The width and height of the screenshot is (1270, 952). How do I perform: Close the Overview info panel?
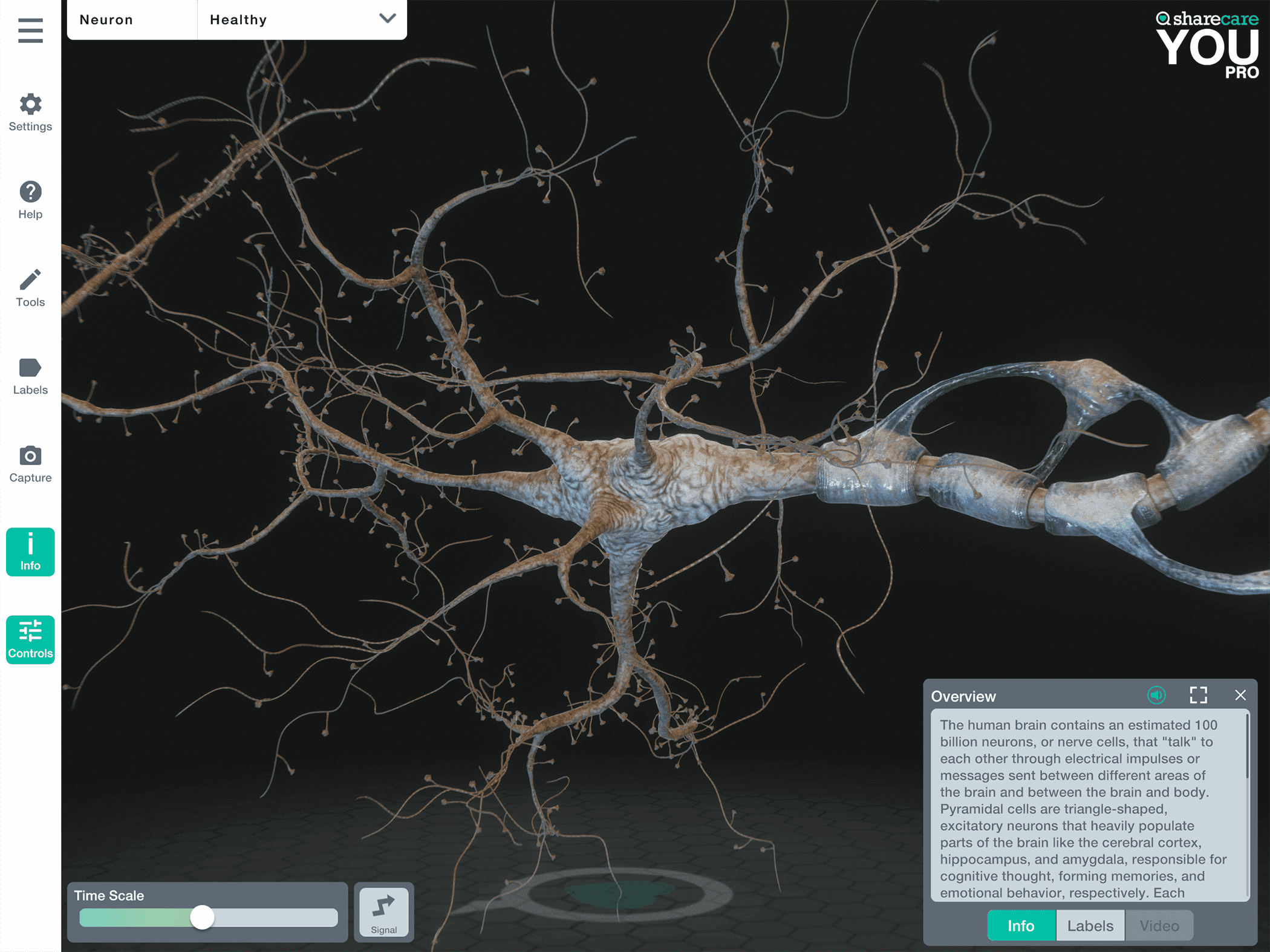click(1240, 695)
